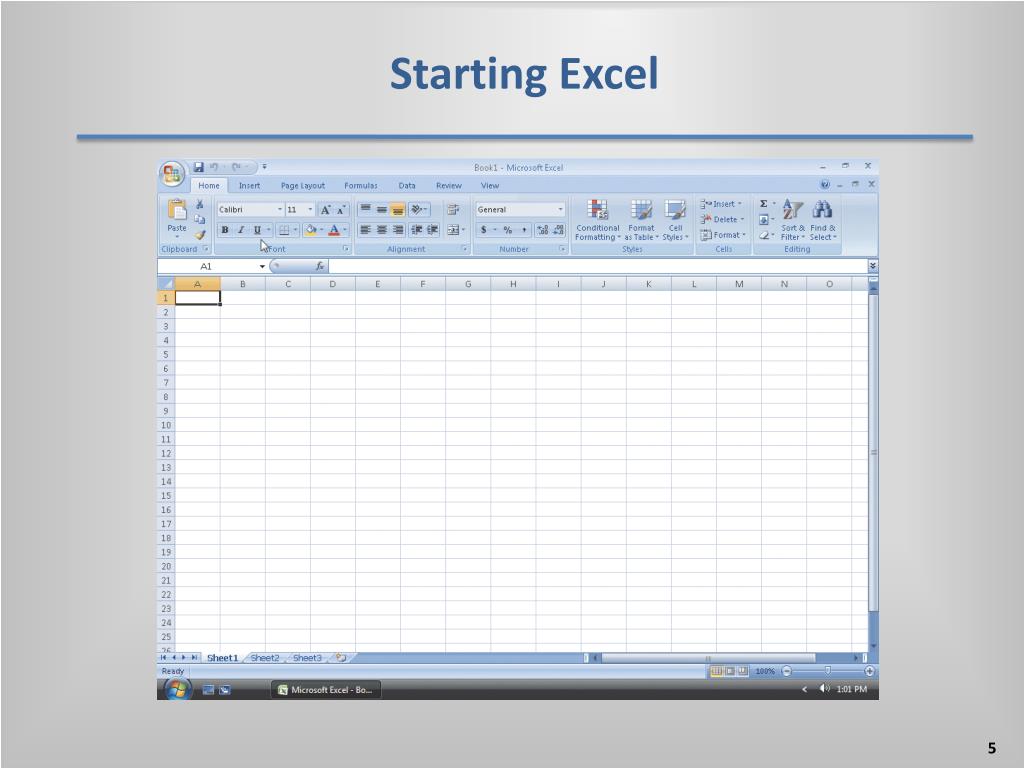1024x768 pixels.
Task: Open Cell Styles dropdown
Action: [x=675, y=220]
